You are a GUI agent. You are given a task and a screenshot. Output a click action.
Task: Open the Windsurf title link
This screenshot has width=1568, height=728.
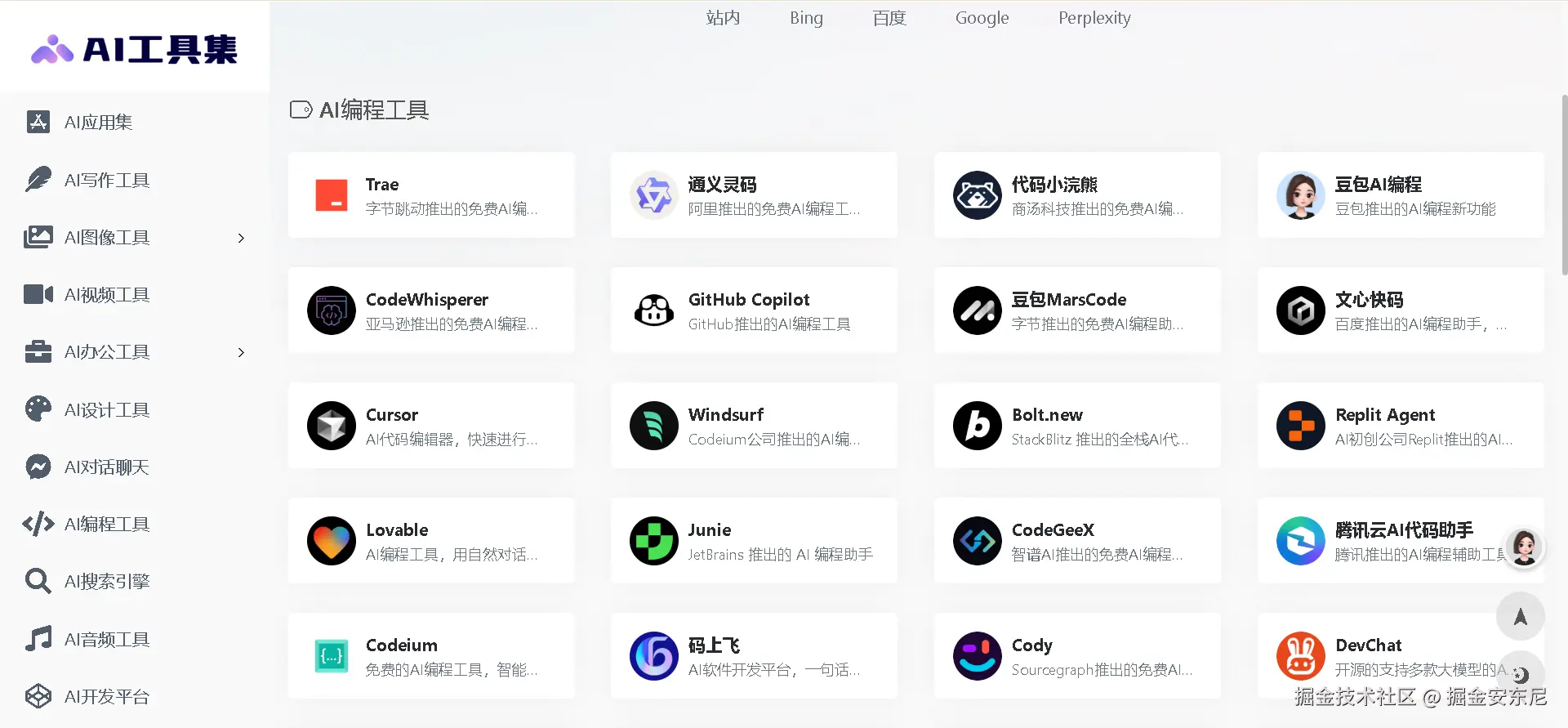726,415
